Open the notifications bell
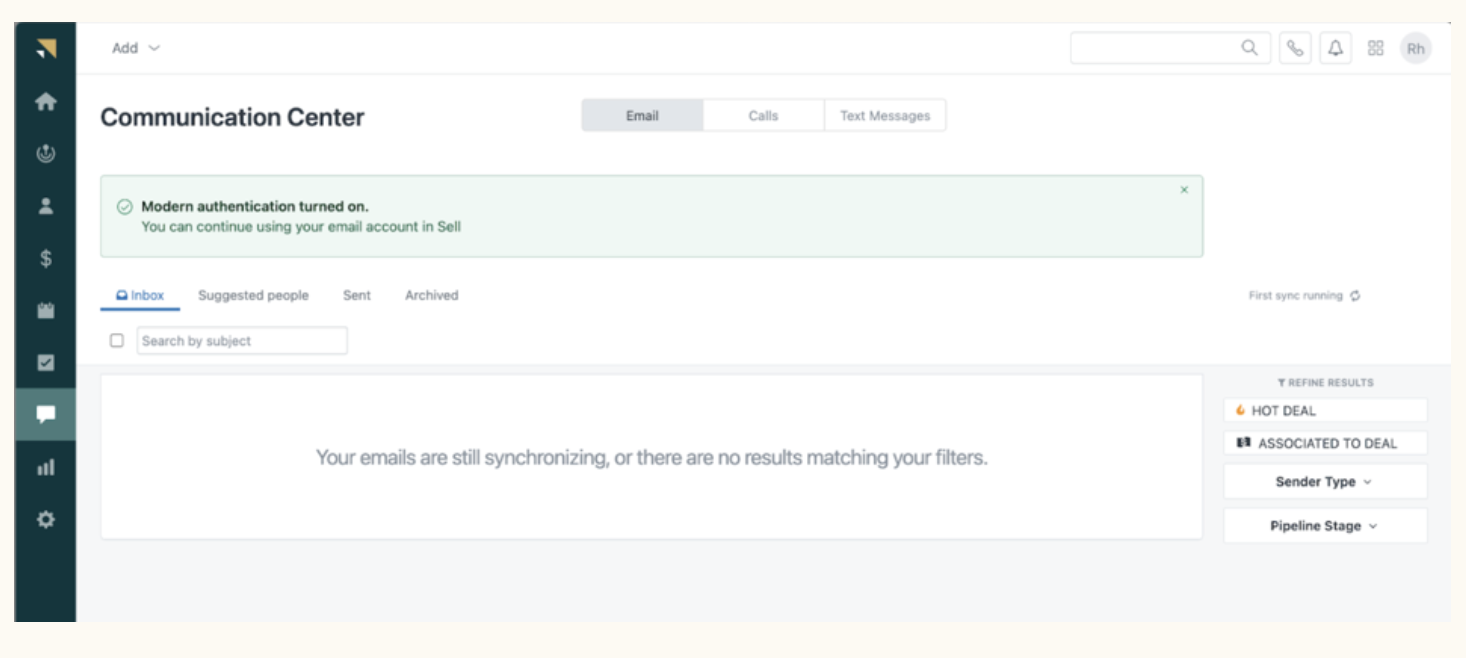 click(1335, 48)
